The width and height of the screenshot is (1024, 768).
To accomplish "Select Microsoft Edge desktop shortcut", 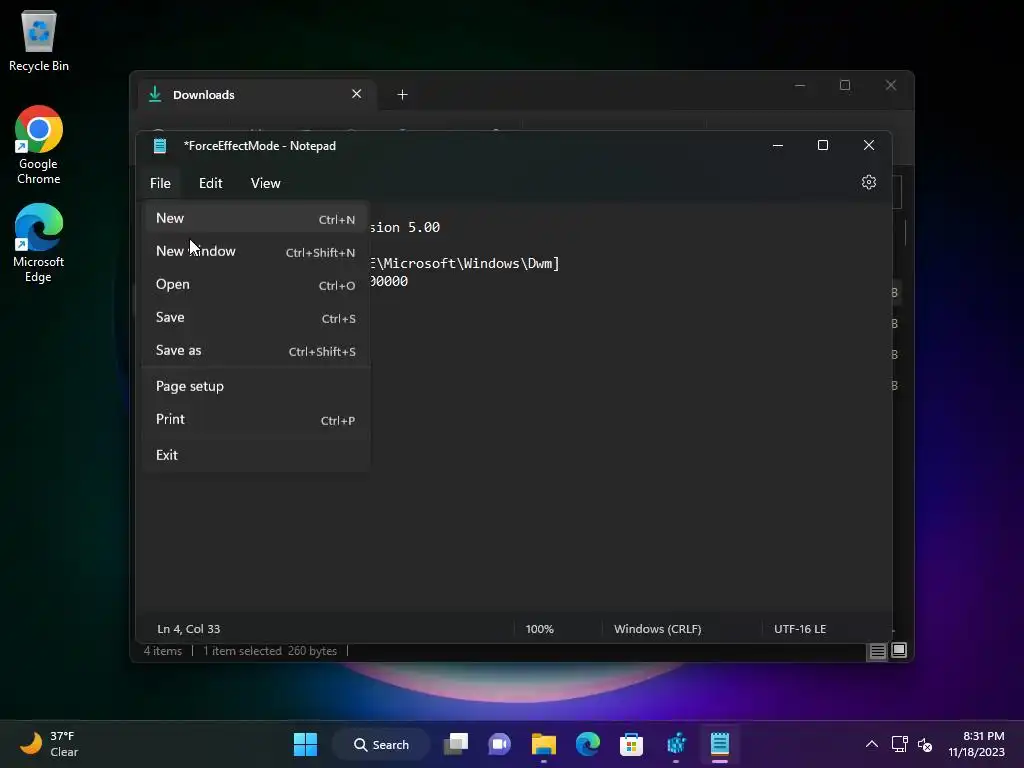I will [39, 243].
